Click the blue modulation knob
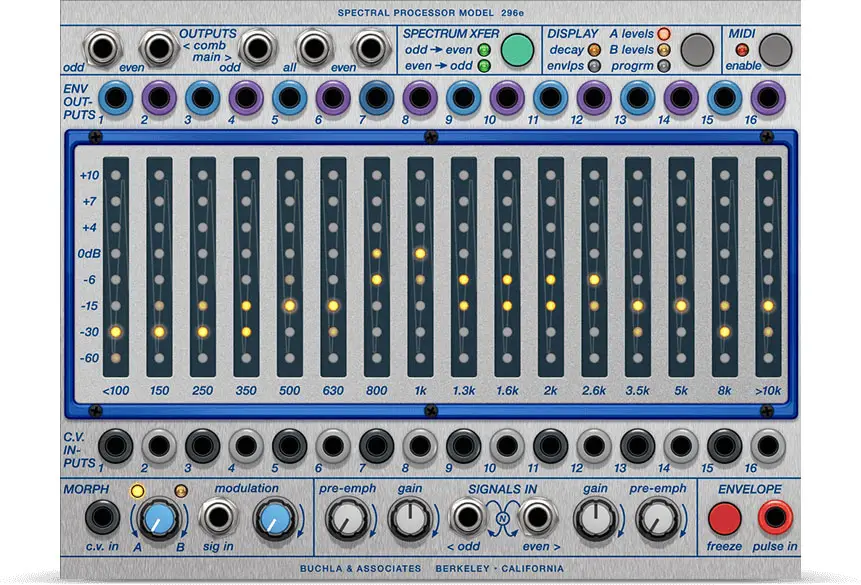Image resolution: width=861 pixels, height=585 pixels. 275,519
